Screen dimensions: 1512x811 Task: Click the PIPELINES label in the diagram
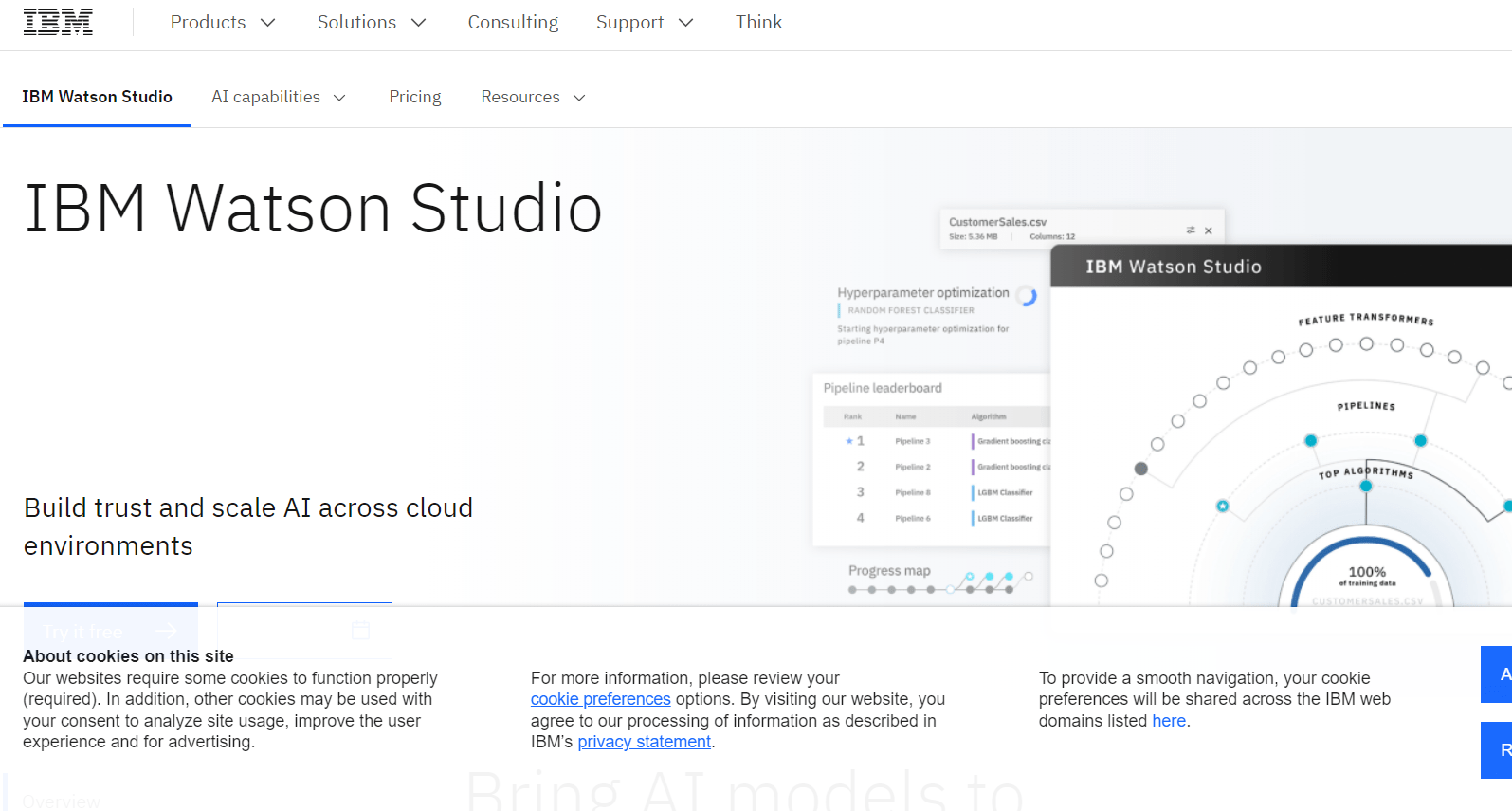[x=1366, y=406]
